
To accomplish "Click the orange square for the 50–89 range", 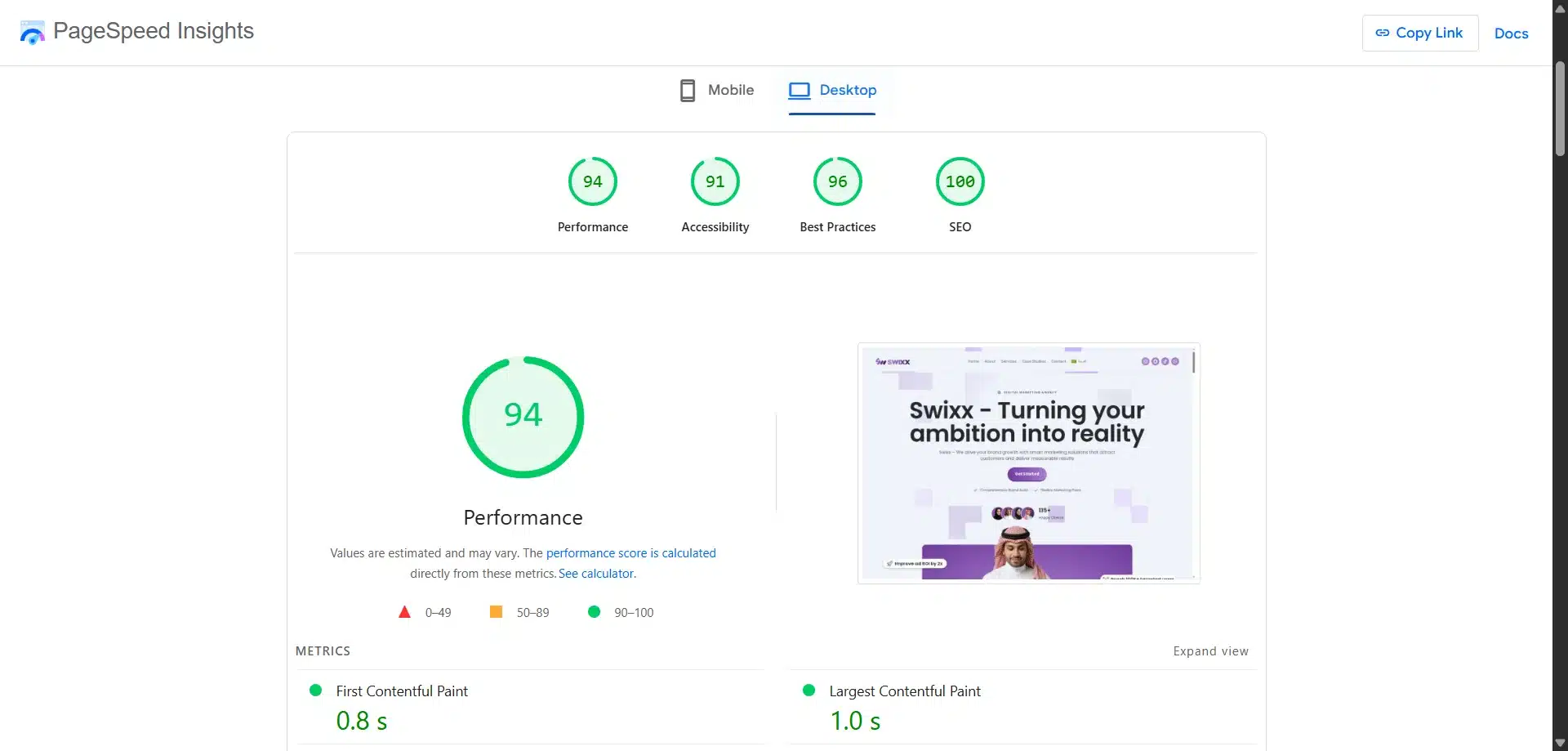I will tap(495, 611).
